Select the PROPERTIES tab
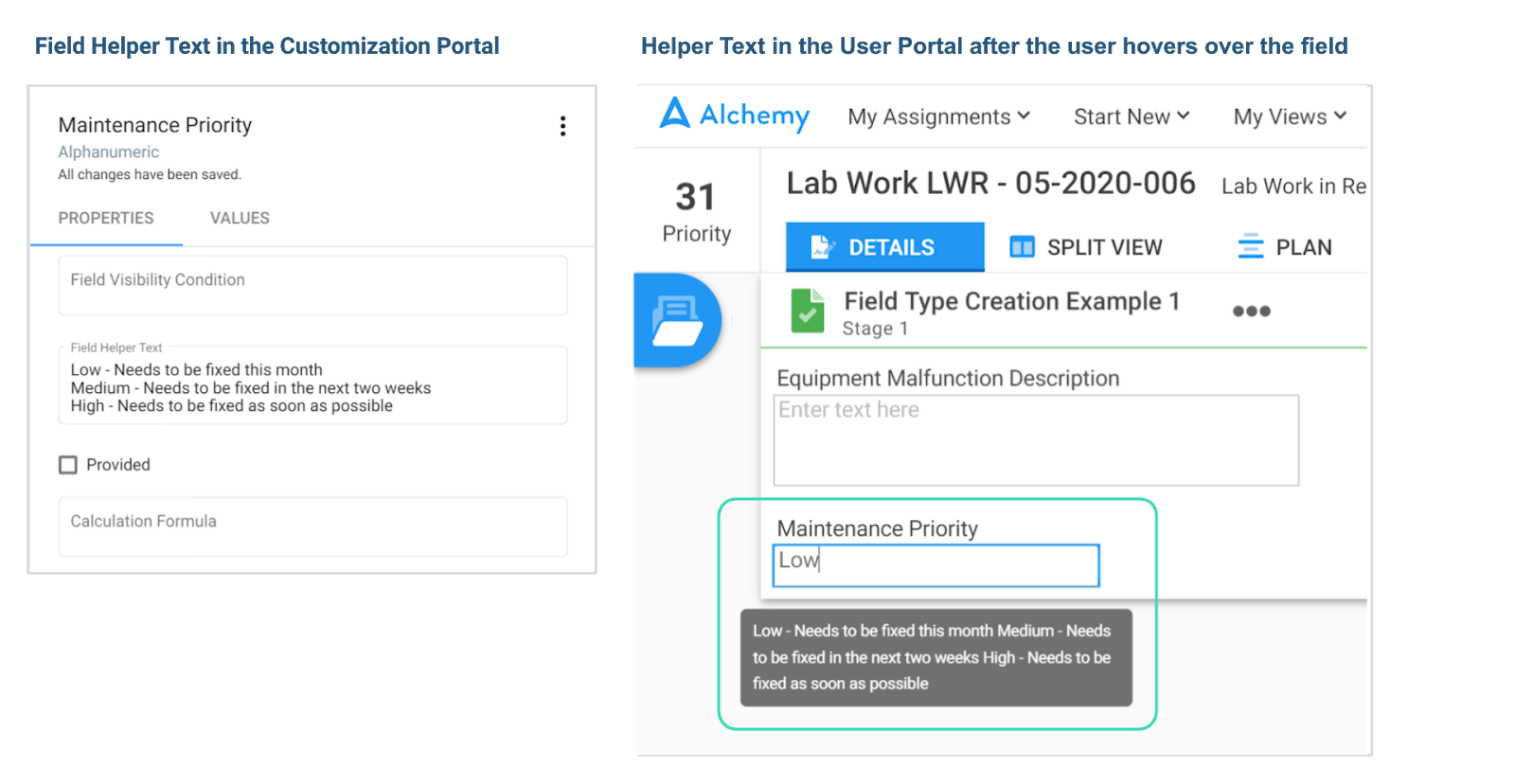 coord(106,218)
